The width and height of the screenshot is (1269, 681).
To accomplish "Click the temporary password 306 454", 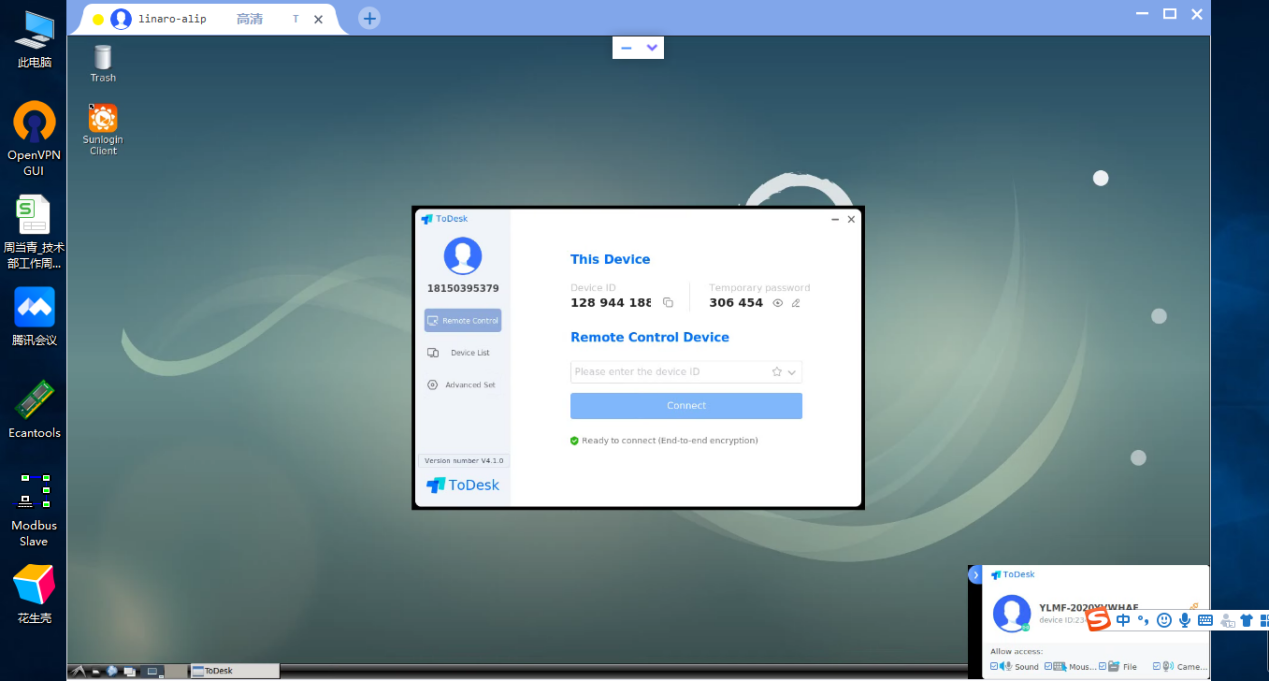I will [x=736, y=303].
